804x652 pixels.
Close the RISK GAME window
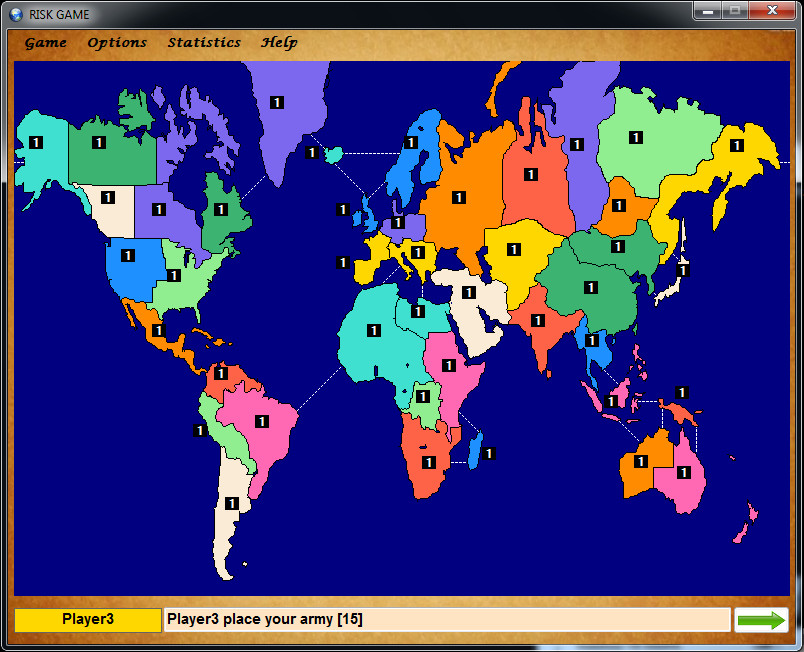coord(772,10)
